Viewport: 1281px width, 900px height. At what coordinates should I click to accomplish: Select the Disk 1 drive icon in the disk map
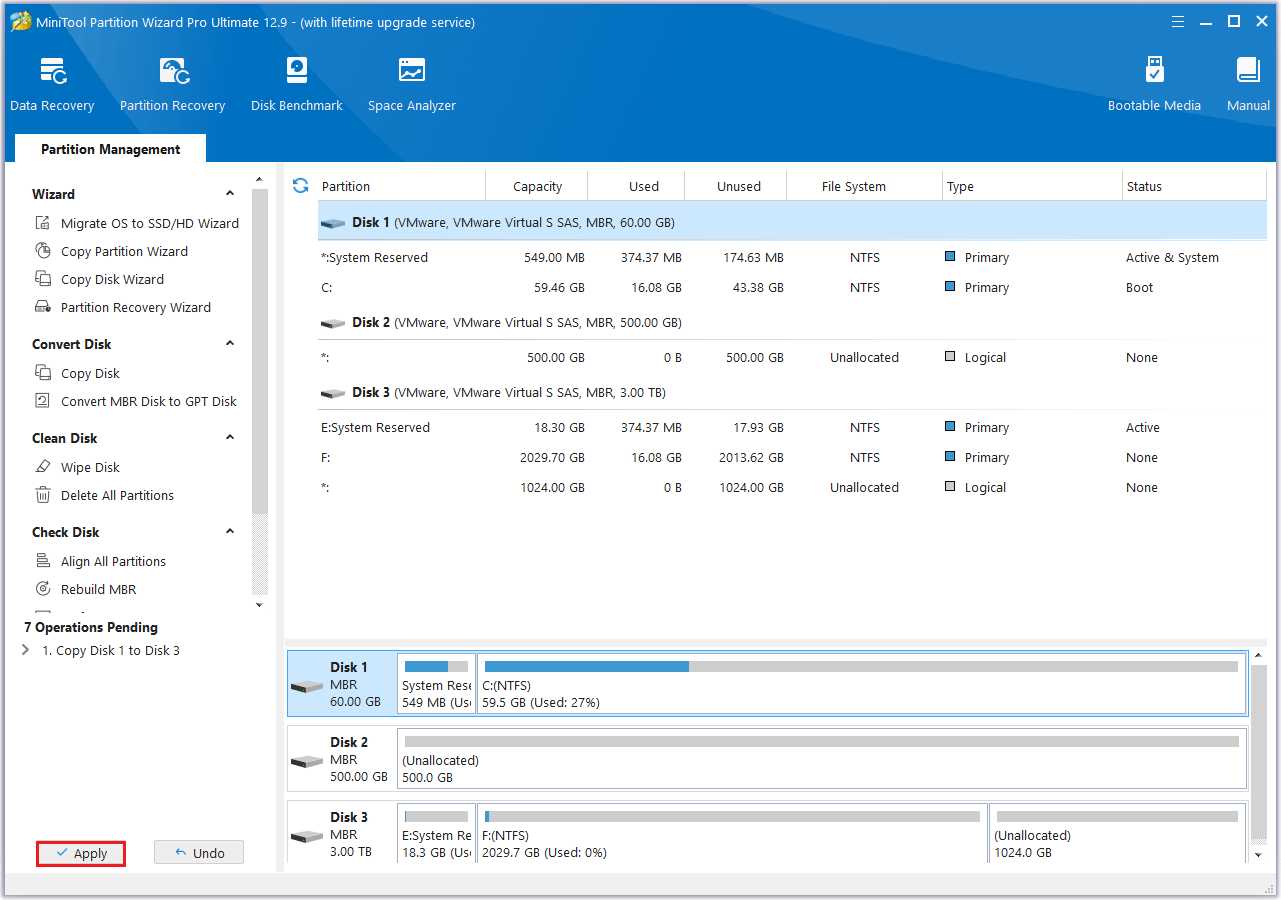pos(307,686)
